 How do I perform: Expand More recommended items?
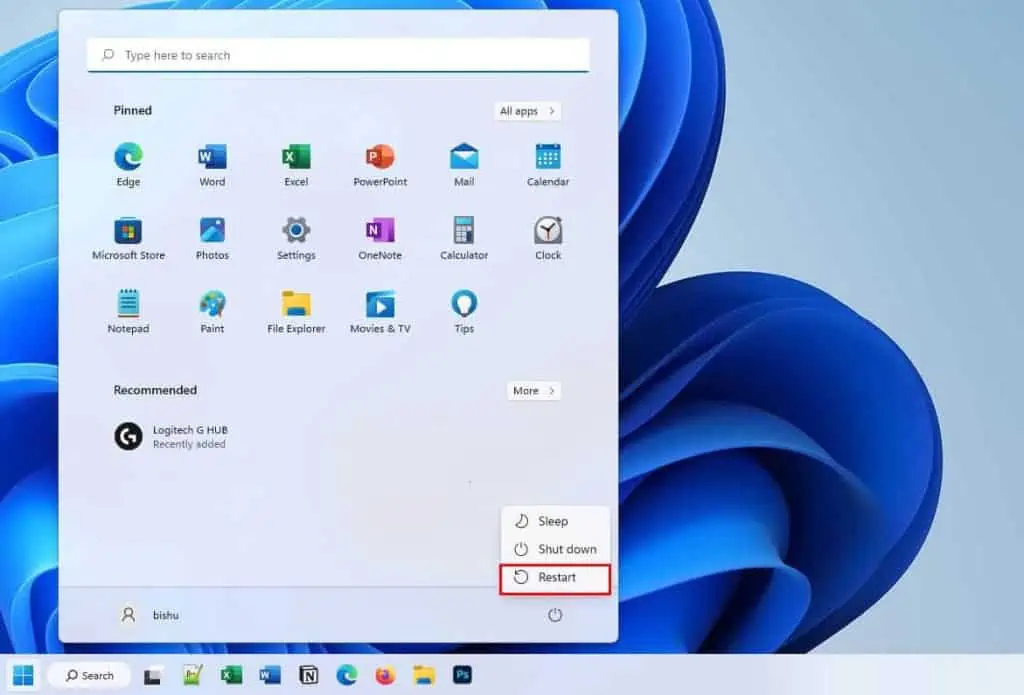[x=533, y=391]
